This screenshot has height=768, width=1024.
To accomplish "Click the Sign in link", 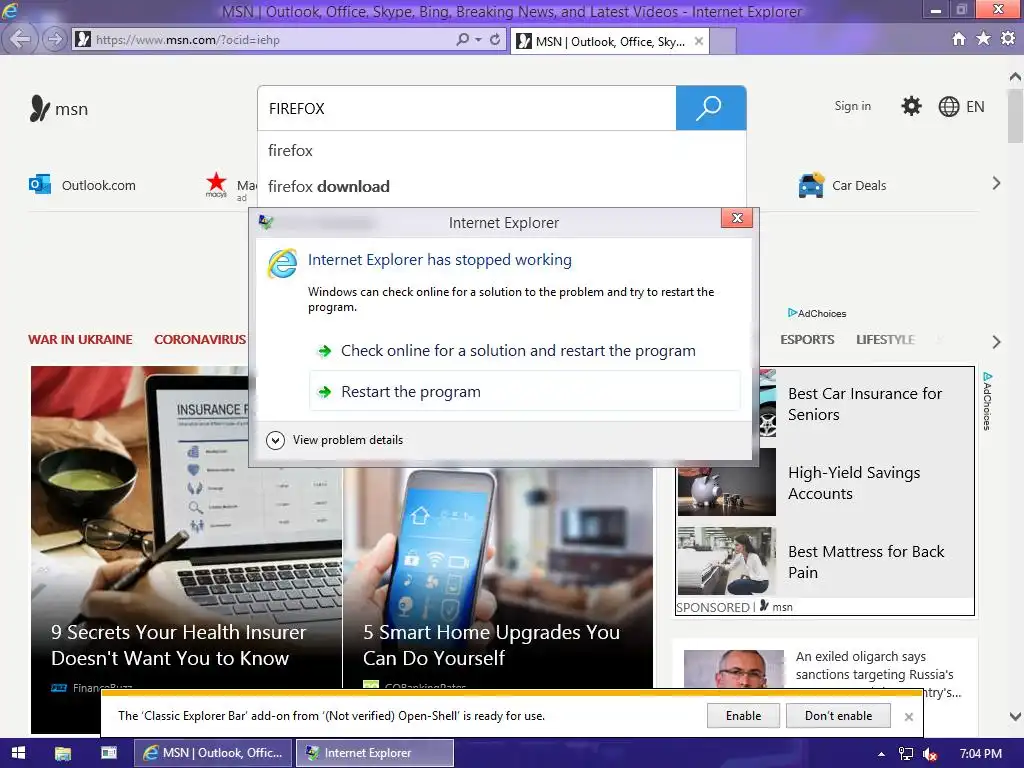I will (x=852, y=106).
